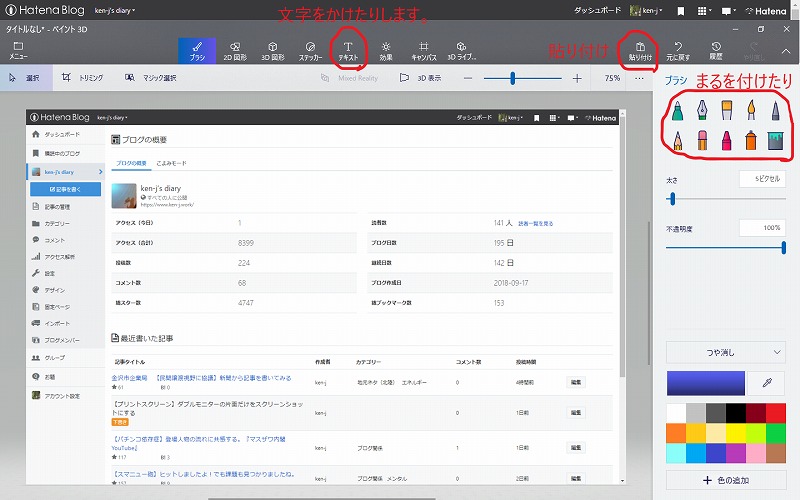The height and width of the screenshot is (500, 800).
Task: Activate マジック選択
Action: tap(151, 78)
